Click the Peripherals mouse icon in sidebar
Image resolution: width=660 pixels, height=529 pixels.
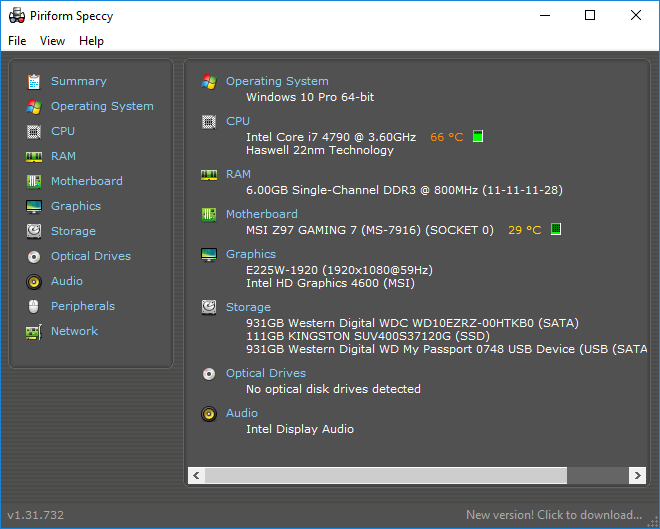coord(34,307)
